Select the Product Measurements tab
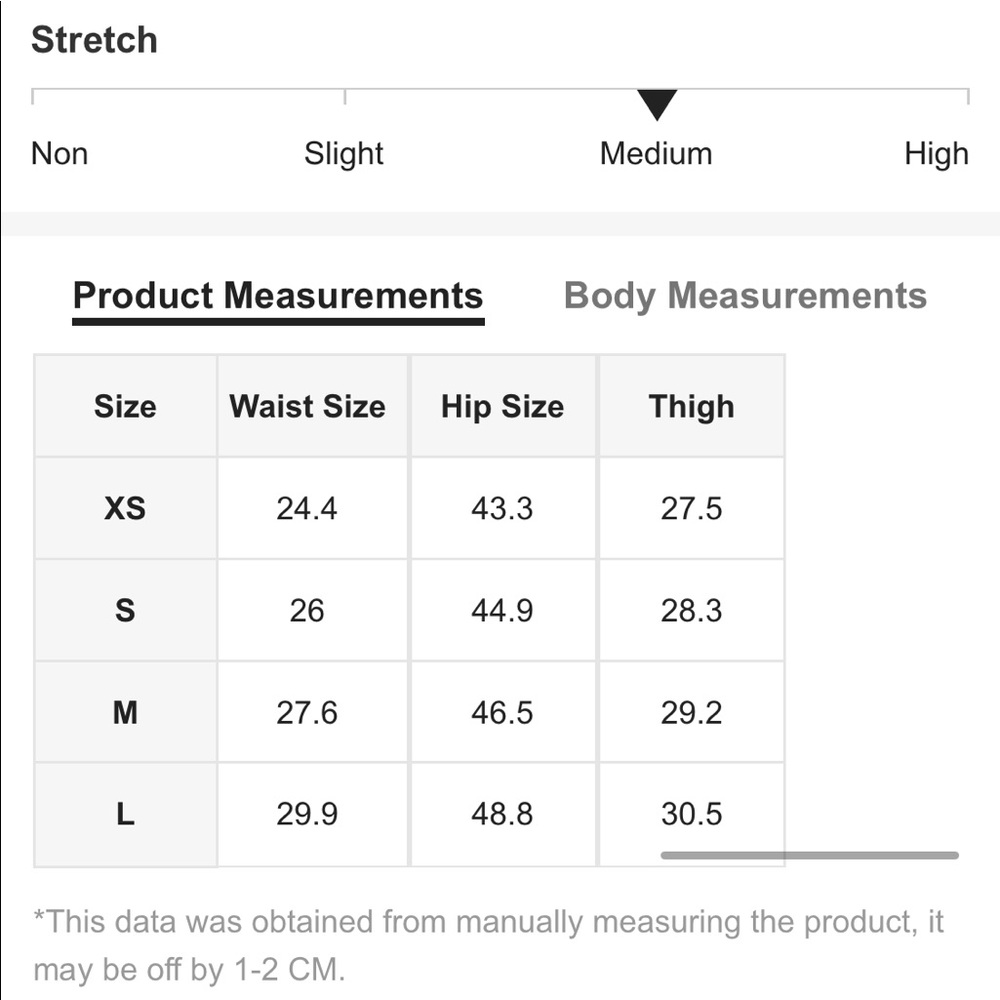 (x=278, y=296)
